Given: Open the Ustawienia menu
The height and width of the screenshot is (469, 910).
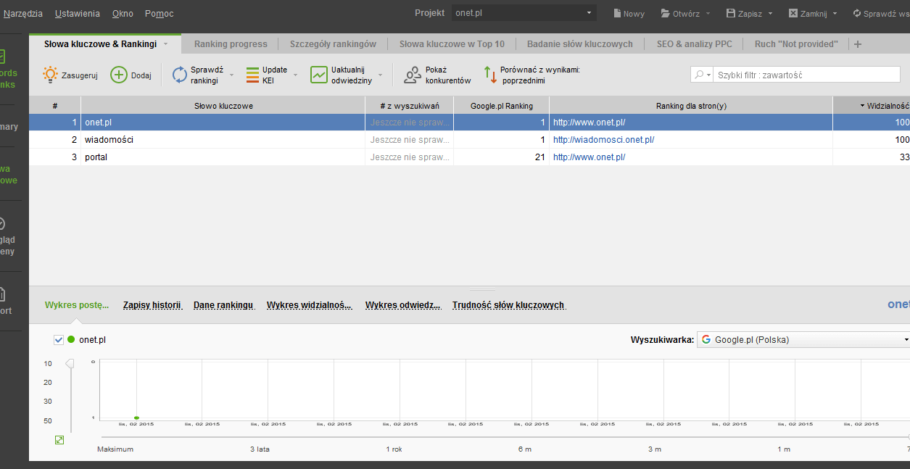Looking at the screenshot, I should [77, 13].
